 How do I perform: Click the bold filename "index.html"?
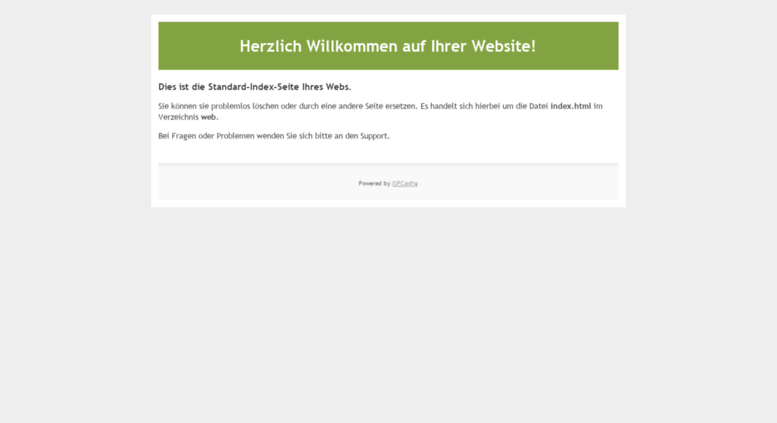[570, 106]
